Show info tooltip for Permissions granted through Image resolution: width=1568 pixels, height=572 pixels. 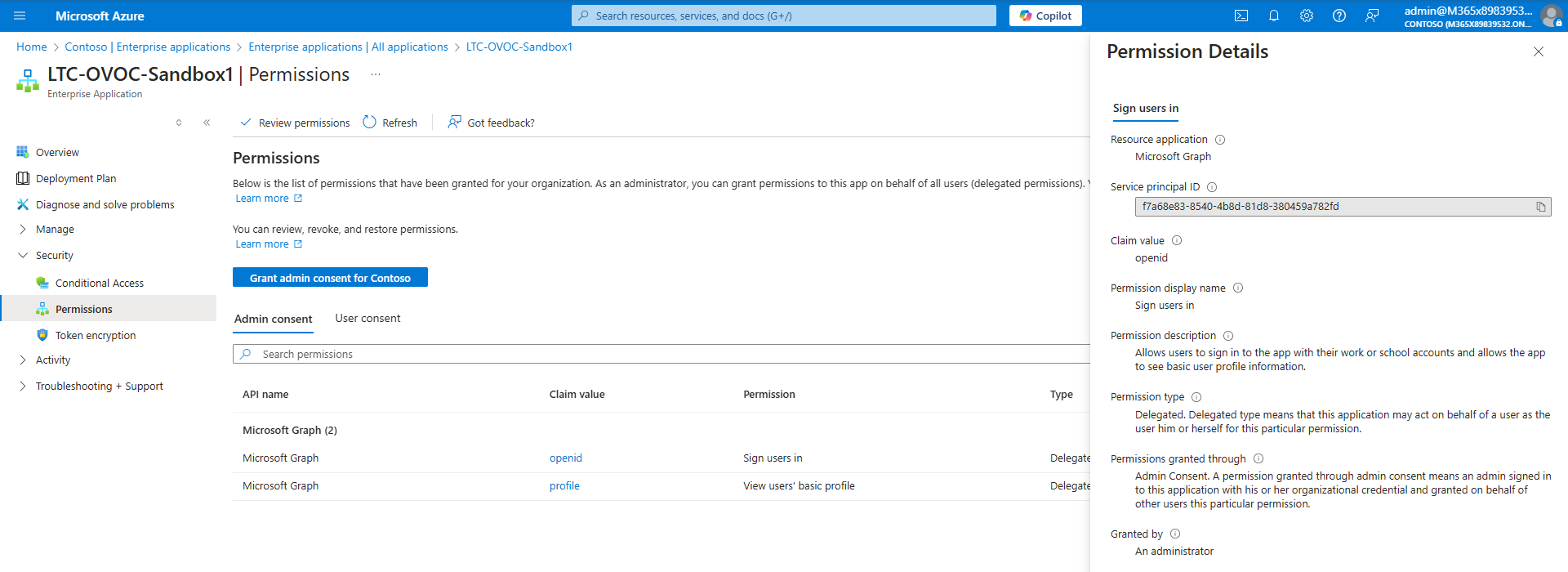(1258, 458)
